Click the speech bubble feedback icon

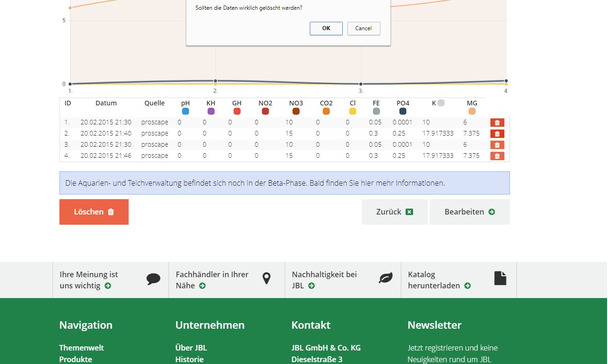154,279
